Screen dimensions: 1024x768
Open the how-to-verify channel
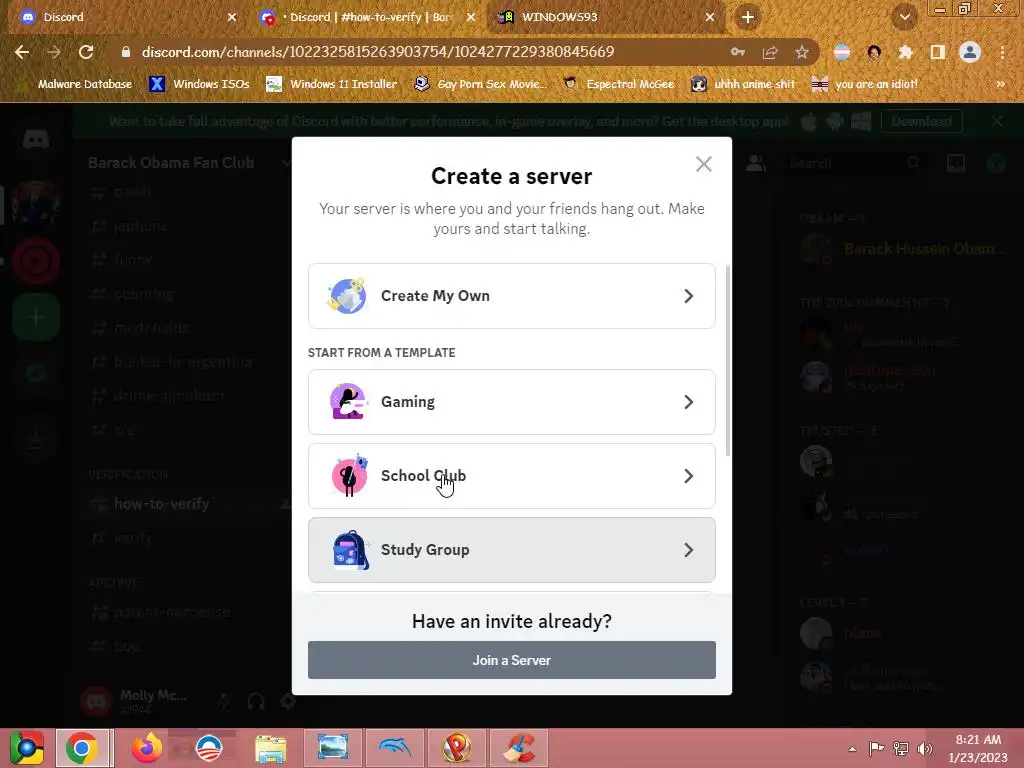161,504
